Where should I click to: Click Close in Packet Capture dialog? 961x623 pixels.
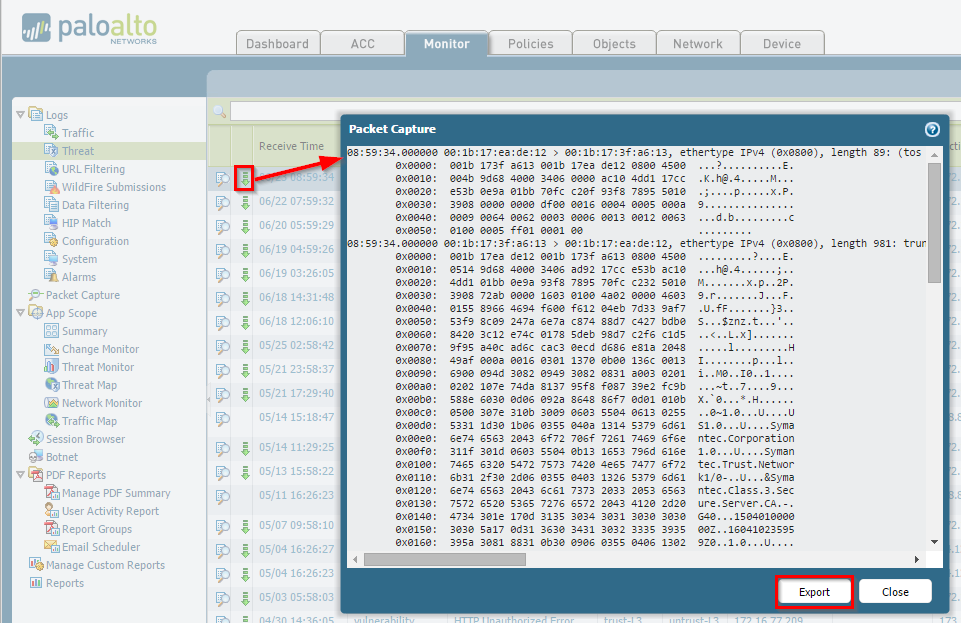tap(895, 592)
